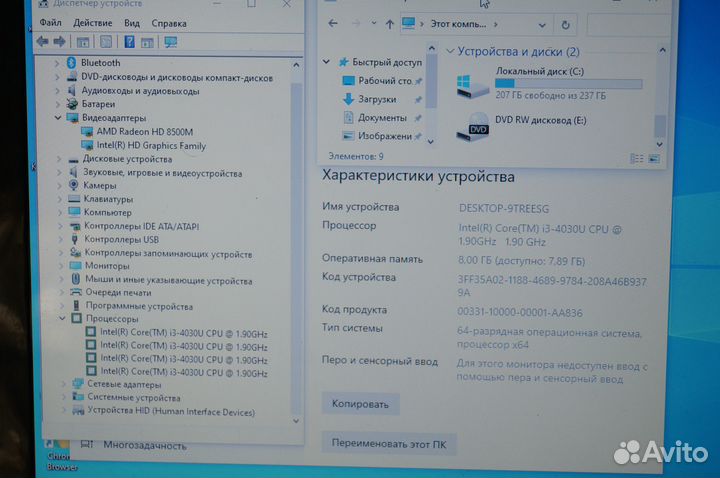Viewport: 720px width, 478px height.
Task: Open Многозадачность in Settings sidebar
Action: tap(145, 445)
